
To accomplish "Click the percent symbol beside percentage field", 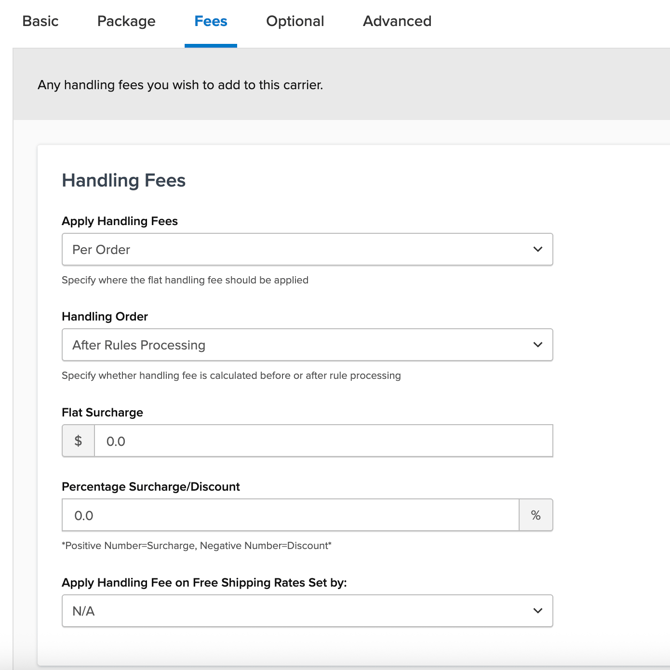I will pos(535,516).
